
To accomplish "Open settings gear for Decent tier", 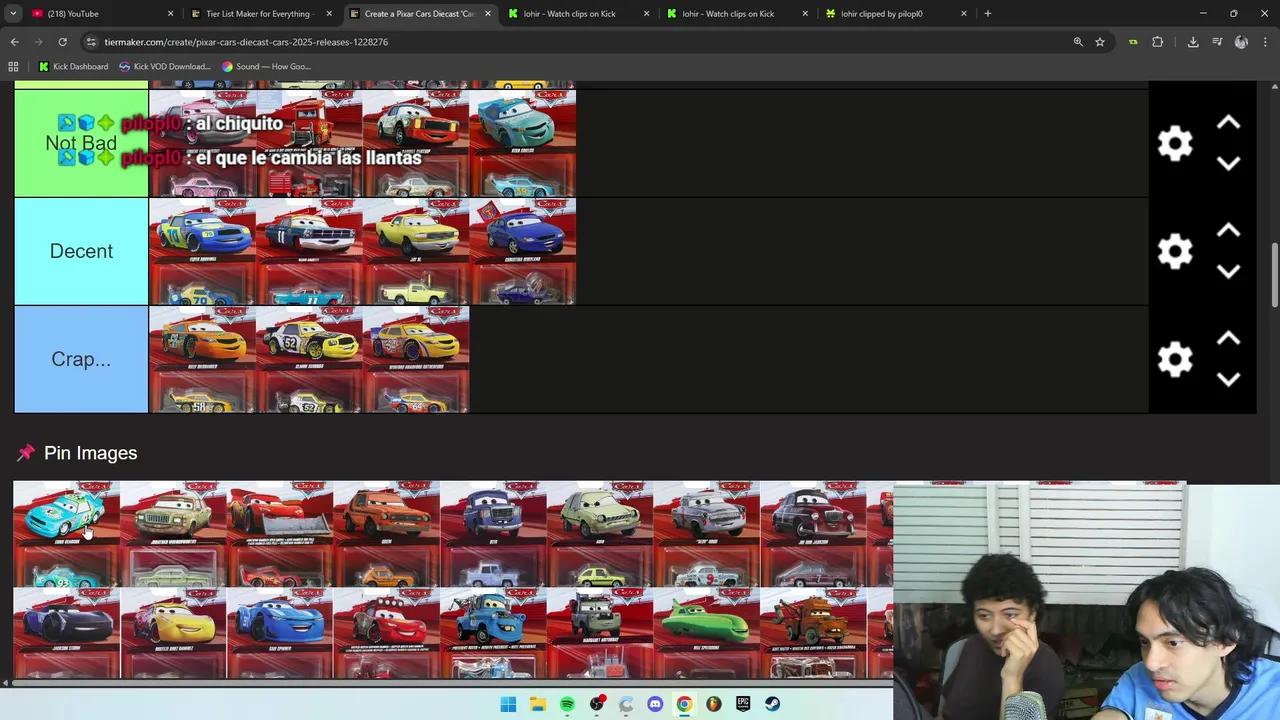I will pyautogui.click(x=1175, y=251).
